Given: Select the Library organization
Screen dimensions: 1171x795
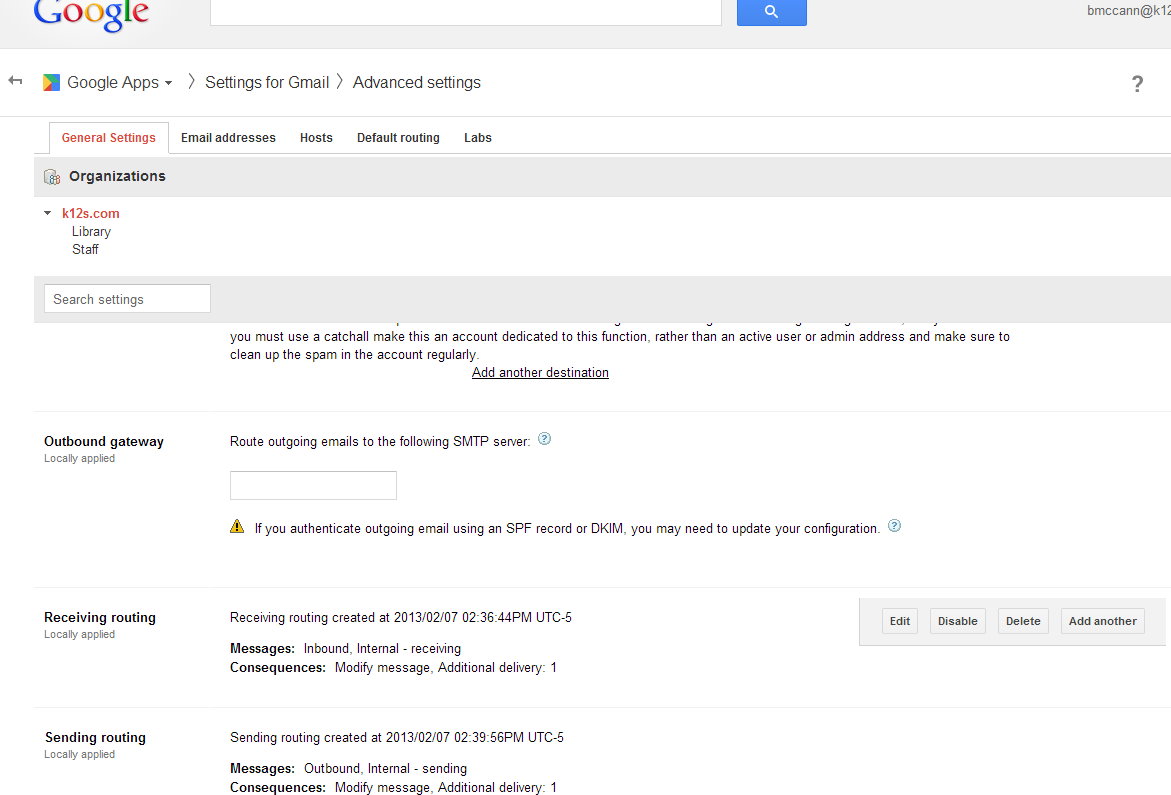Looking at the screenshot, I should coord(91,231).
